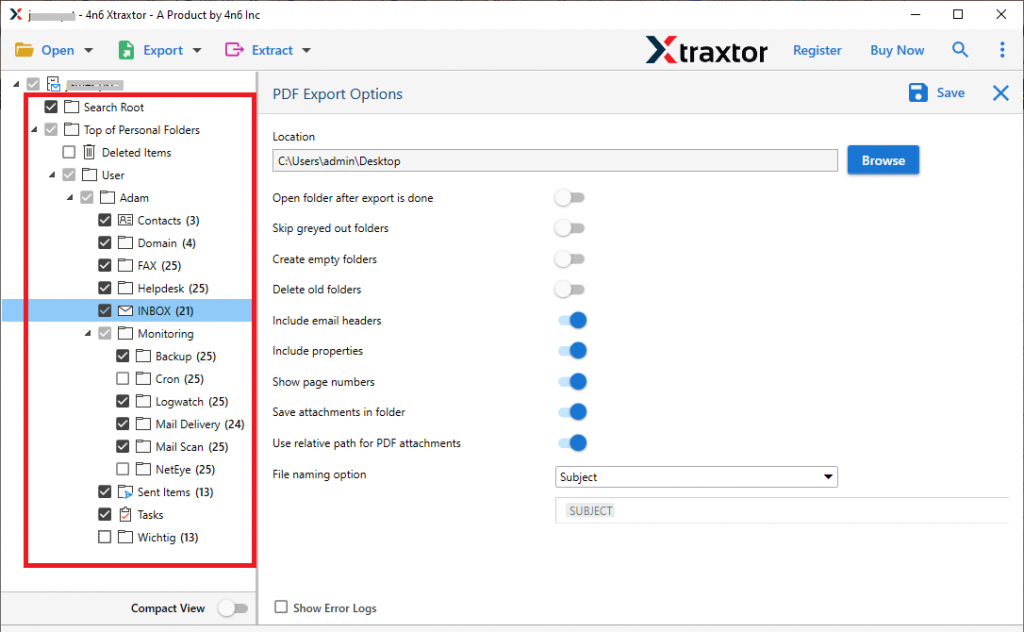Open the three-dot options menu icon
1024x632 pixels.
pyautogui.click(x=1002, y=49)
